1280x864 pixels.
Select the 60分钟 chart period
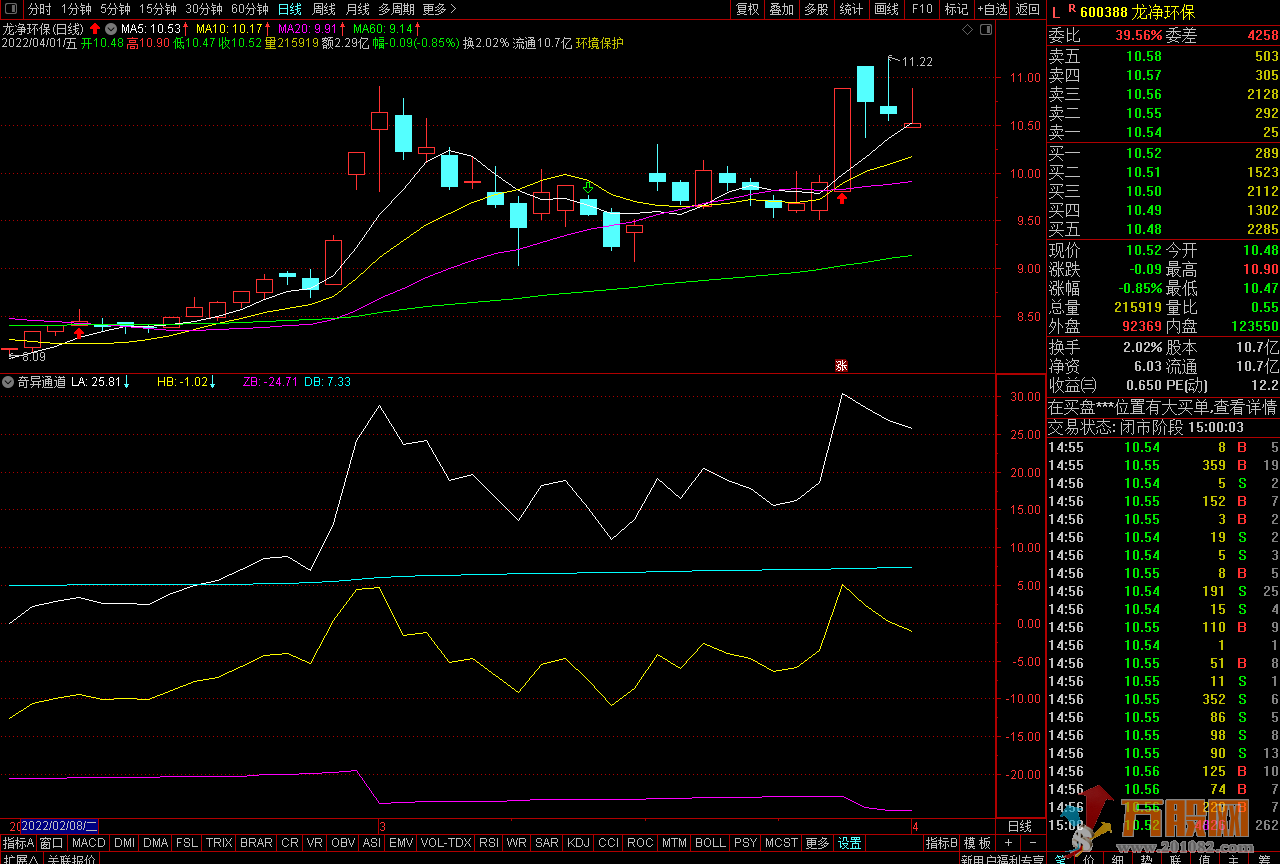(x=249, y=9)
